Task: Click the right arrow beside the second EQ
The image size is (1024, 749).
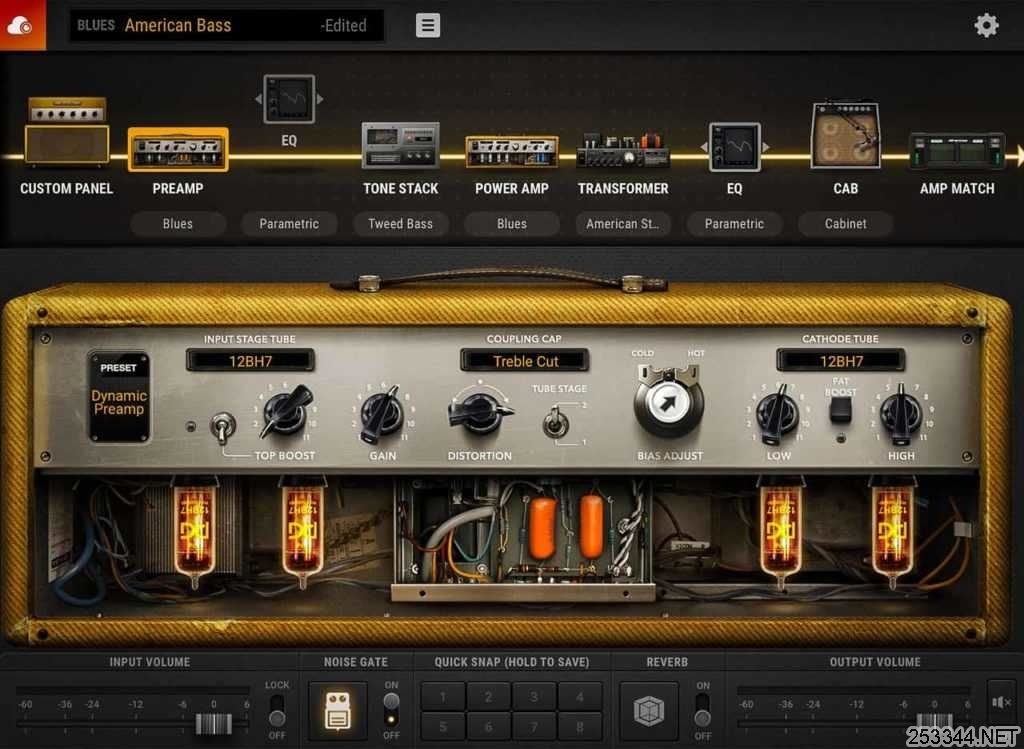Action: [765, 148]
